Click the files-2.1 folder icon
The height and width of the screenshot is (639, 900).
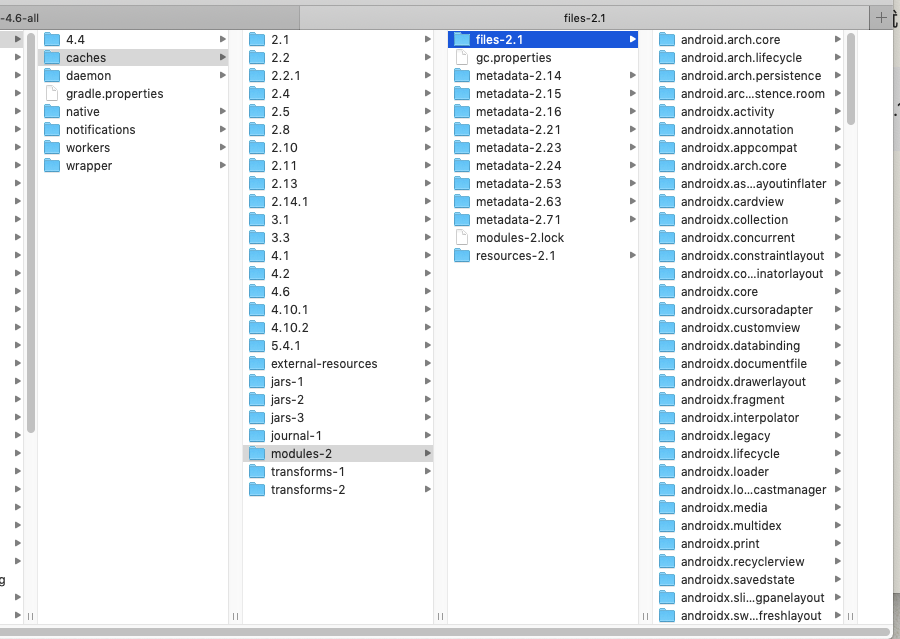pos(462,39)
